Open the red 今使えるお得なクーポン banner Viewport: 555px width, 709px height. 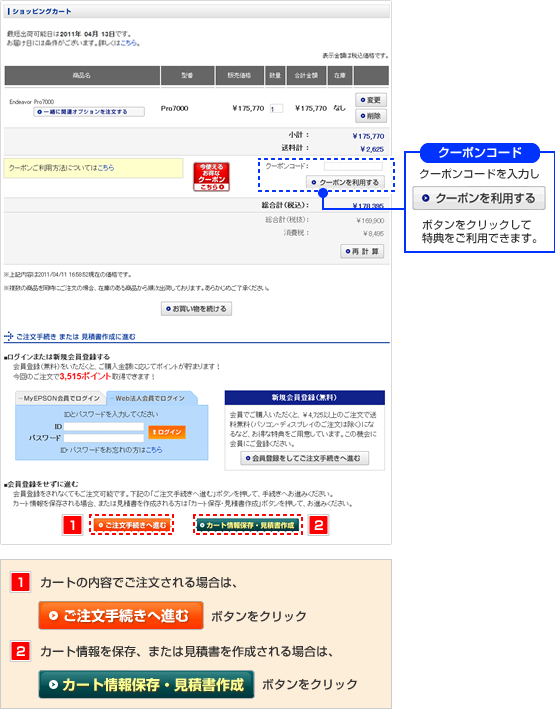[x=211, y=176]
